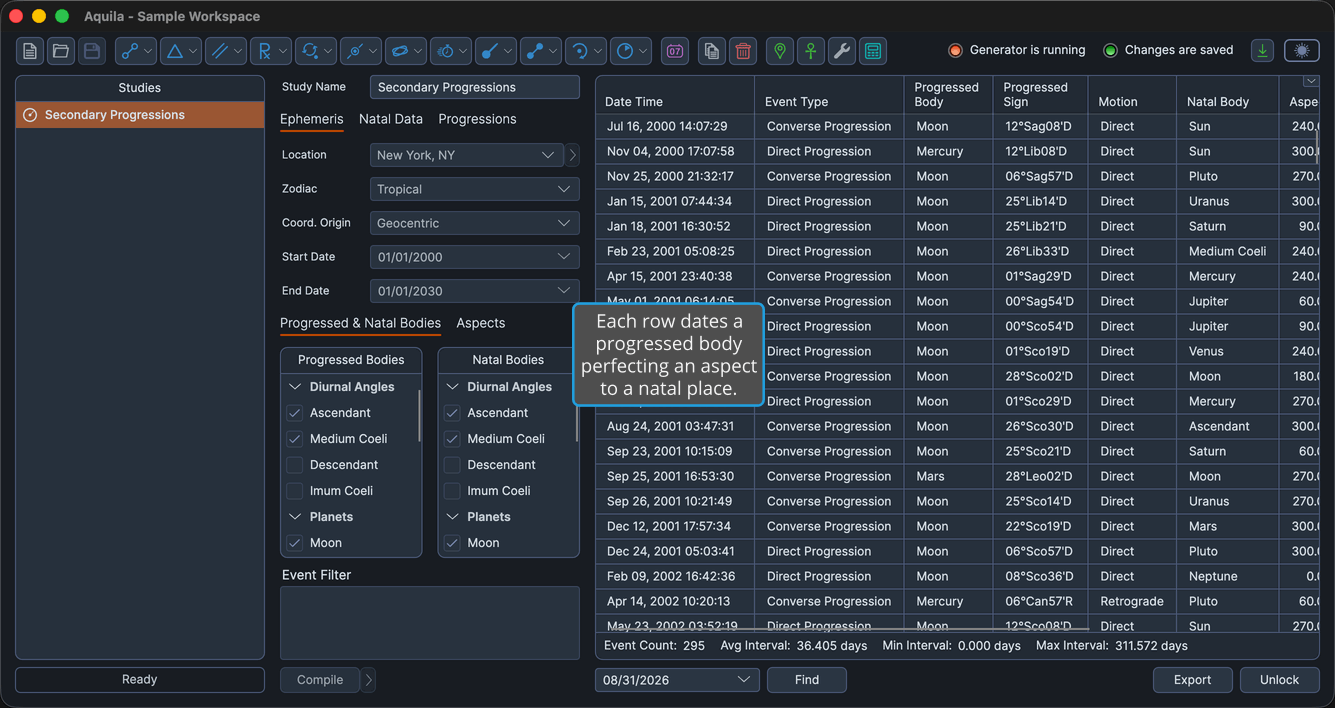Click the new document icon

30,51
